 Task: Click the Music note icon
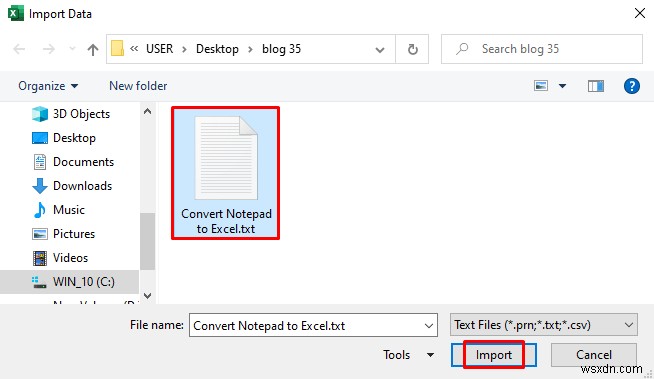[x=40, y=210]
